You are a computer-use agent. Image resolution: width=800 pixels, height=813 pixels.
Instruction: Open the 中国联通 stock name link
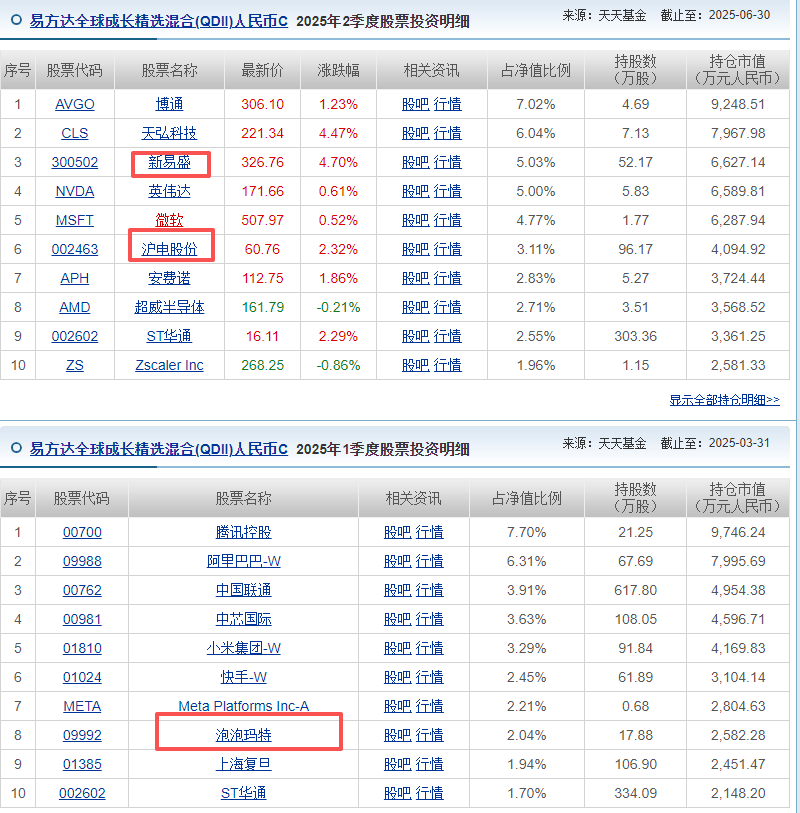[243, 591]
